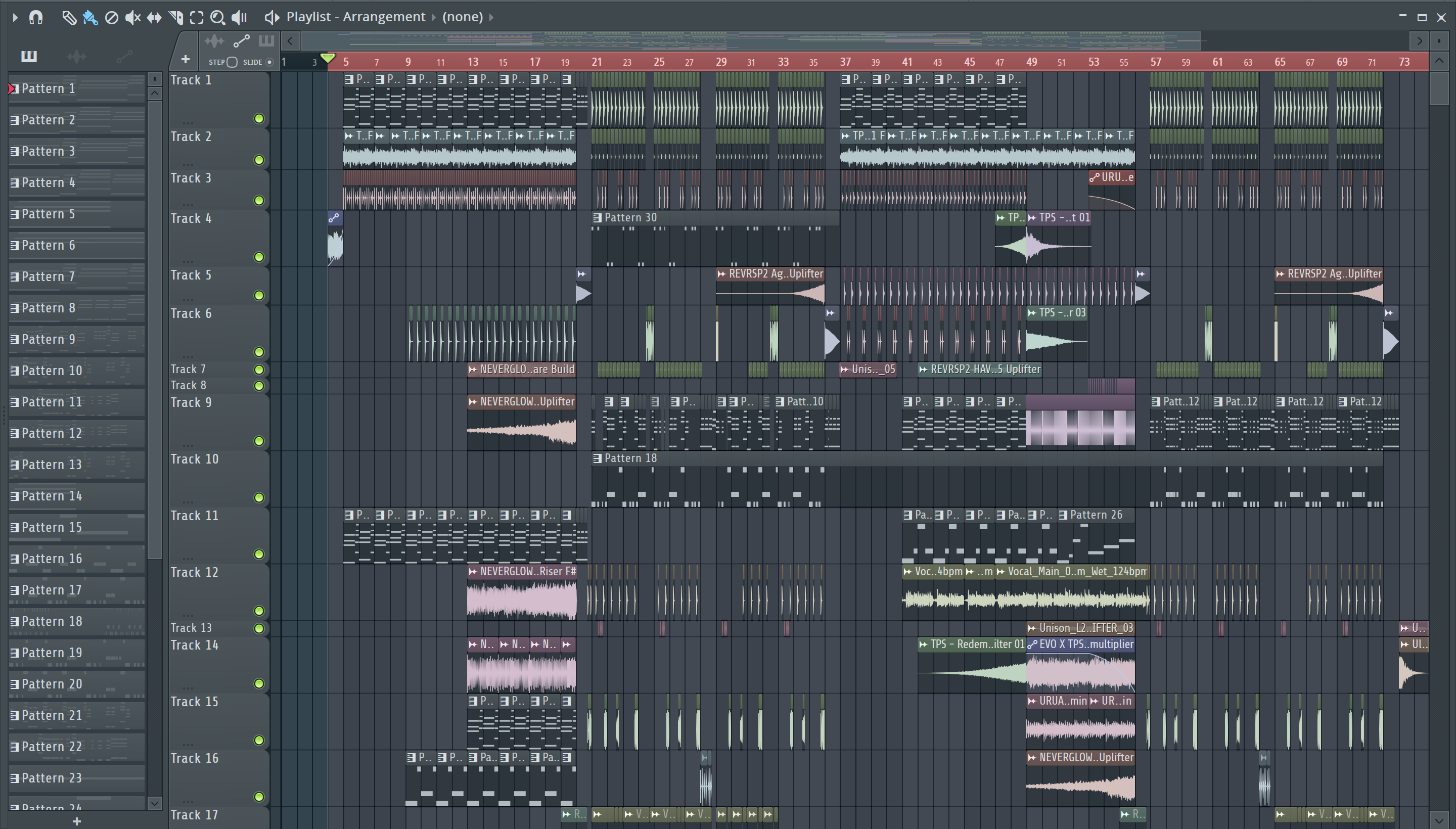Focus automation clips icon above SLIDE

coord(242,41)
